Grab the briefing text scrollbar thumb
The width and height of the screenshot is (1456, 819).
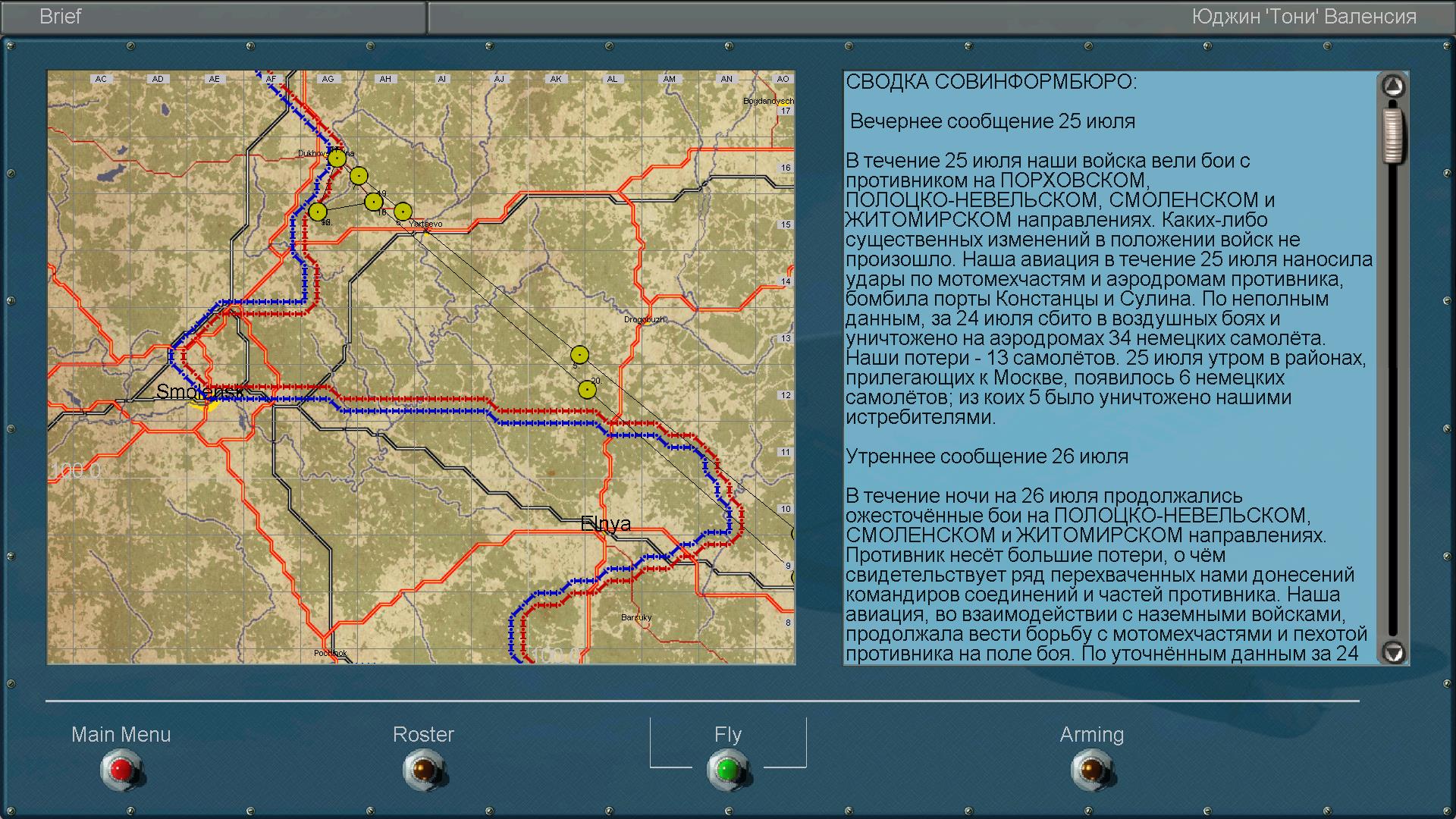(x=1393, y=136)
